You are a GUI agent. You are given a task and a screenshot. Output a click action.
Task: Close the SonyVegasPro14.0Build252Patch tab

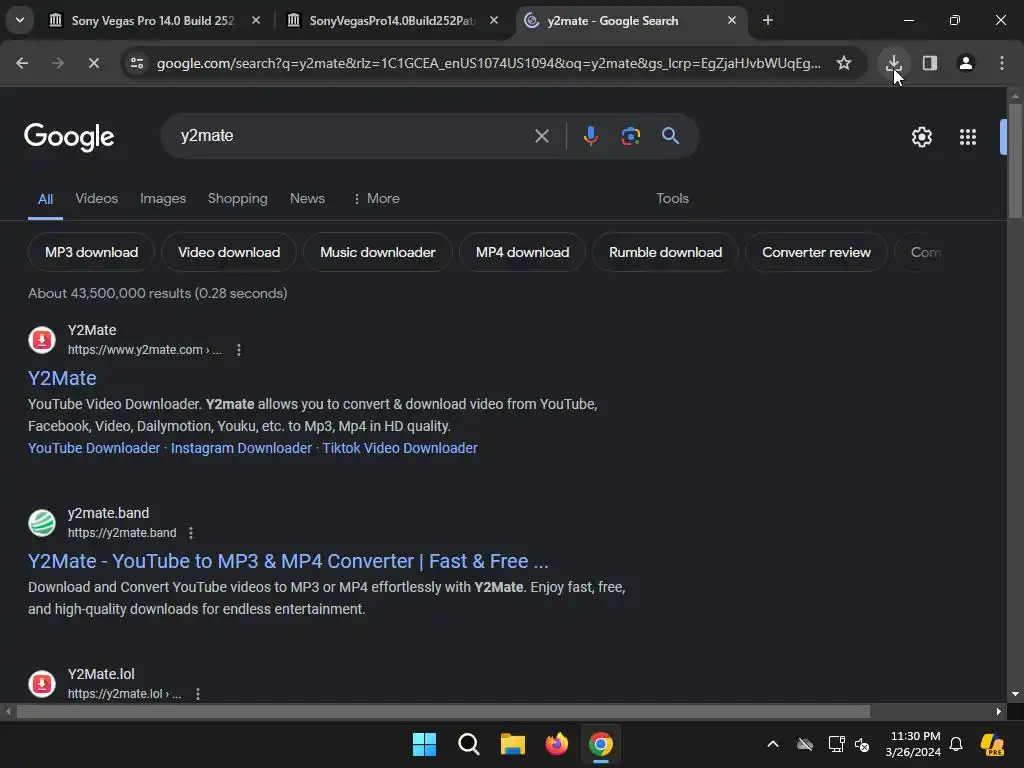(x=494, y=20)
